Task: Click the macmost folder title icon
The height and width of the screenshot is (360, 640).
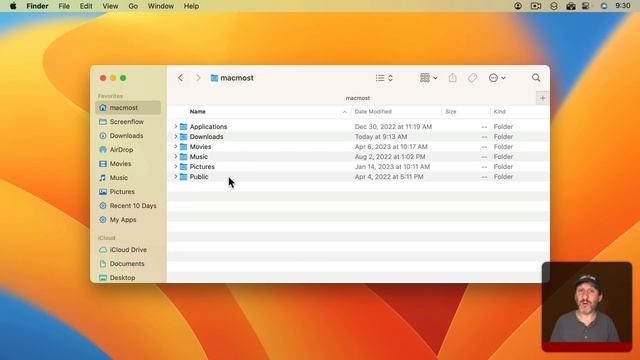Action: 214,78
